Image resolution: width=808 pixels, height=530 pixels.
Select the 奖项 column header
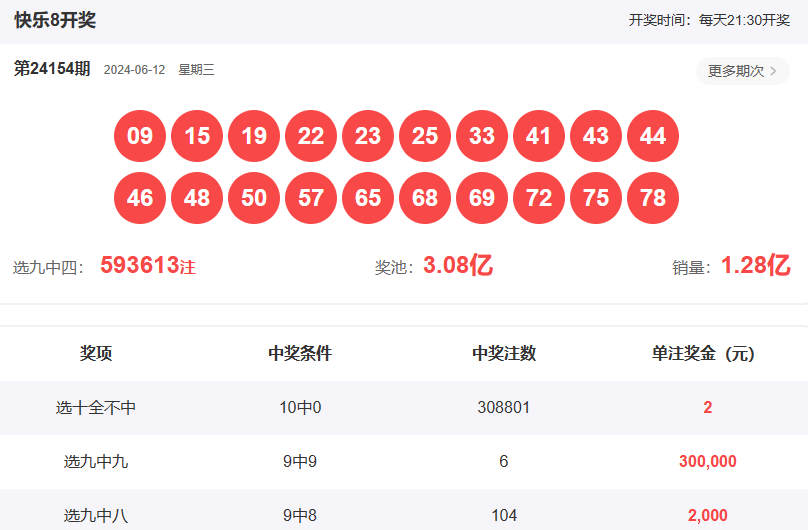[x=96, y=353]
